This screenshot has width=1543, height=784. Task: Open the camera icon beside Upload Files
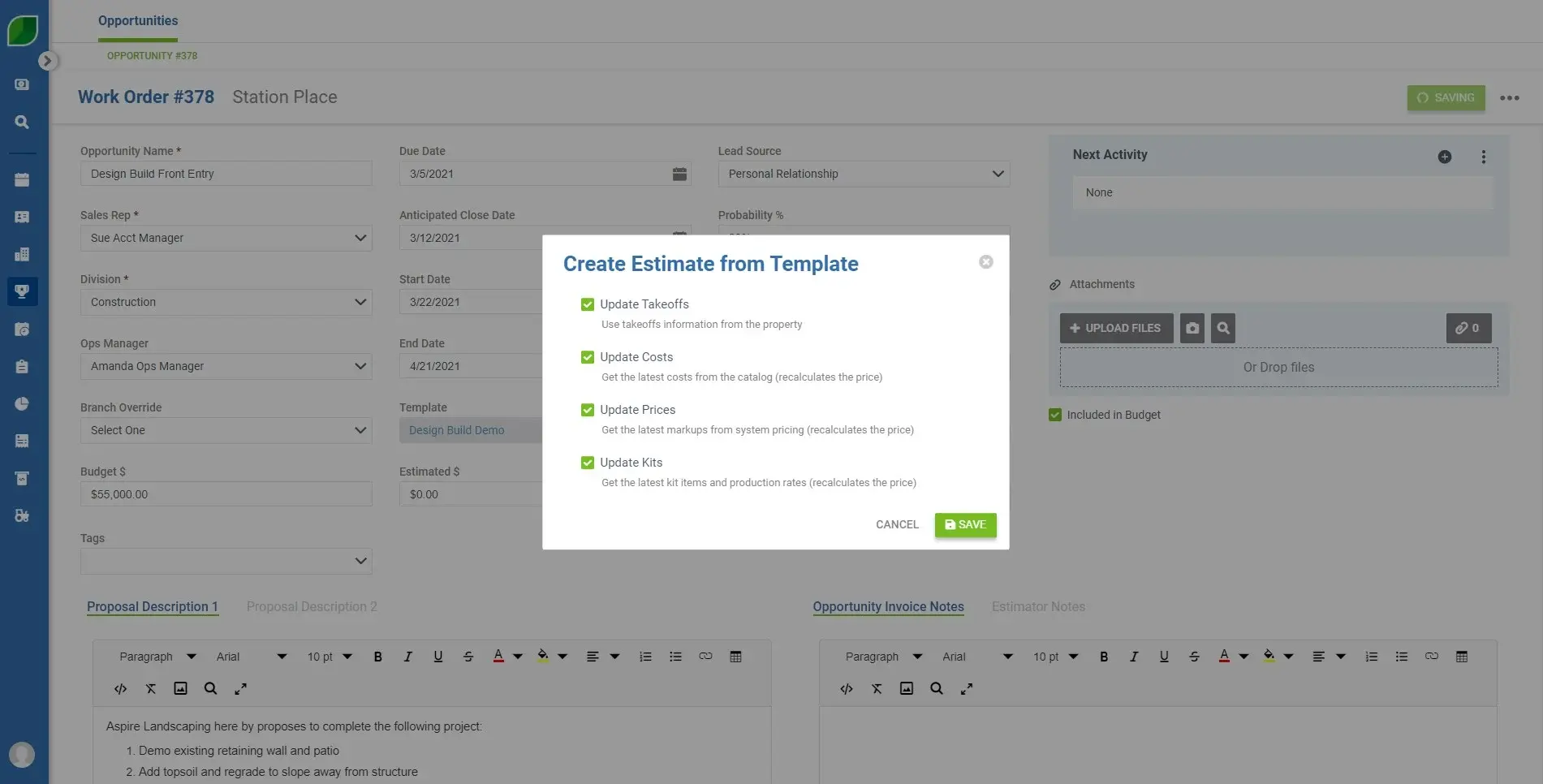[1192, 328]
